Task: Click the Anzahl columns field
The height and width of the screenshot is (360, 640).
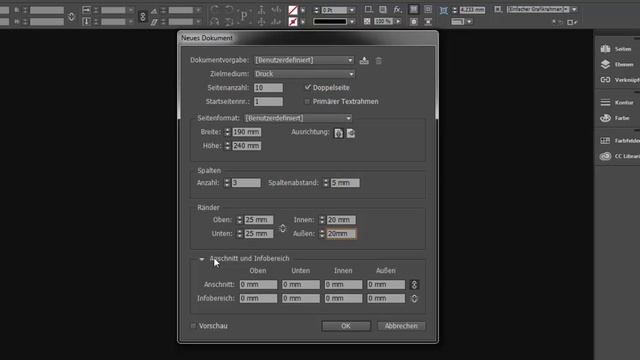Action: point(246,183)
